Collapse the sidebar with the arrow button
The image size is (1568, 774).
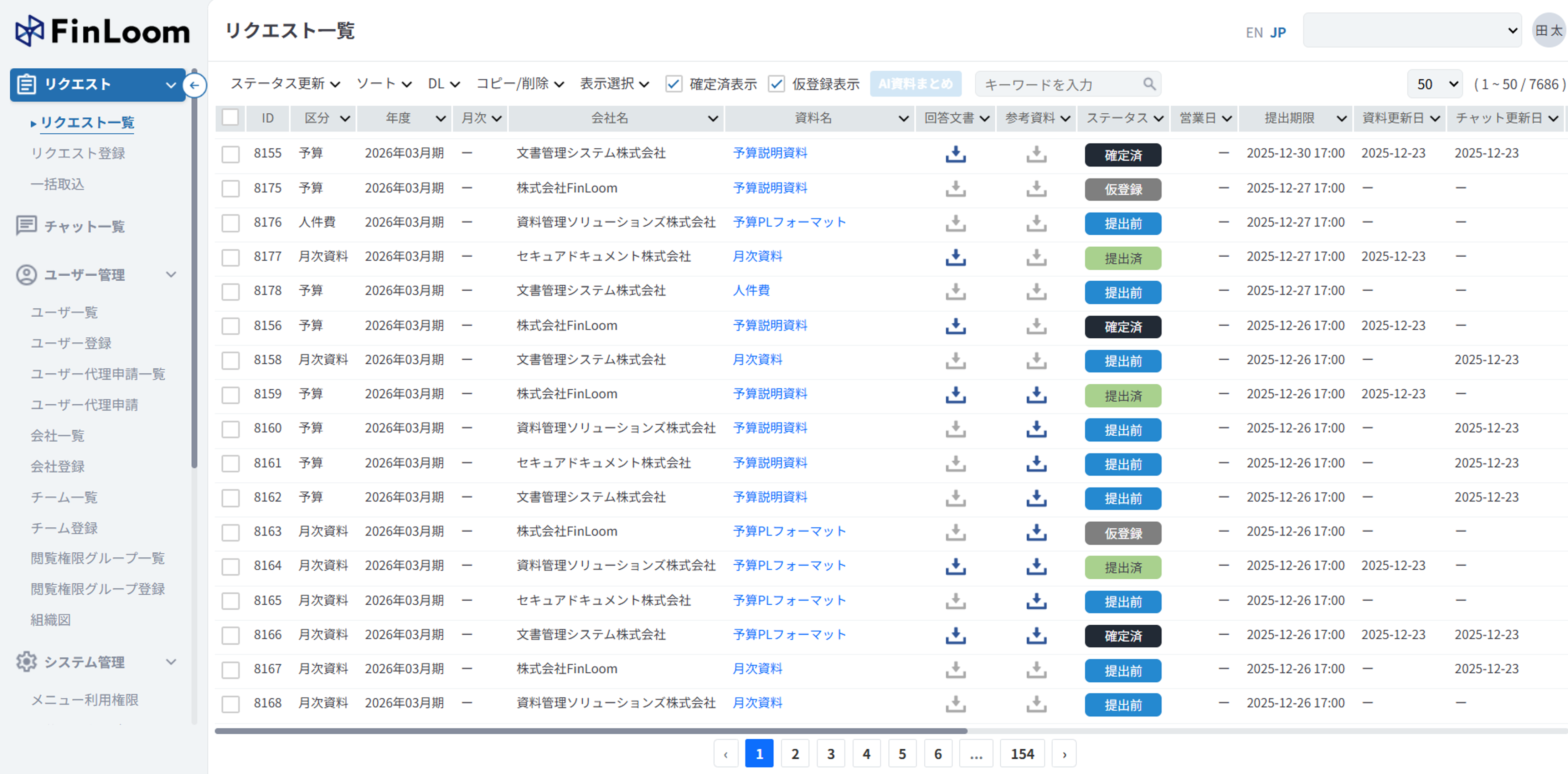194,85
